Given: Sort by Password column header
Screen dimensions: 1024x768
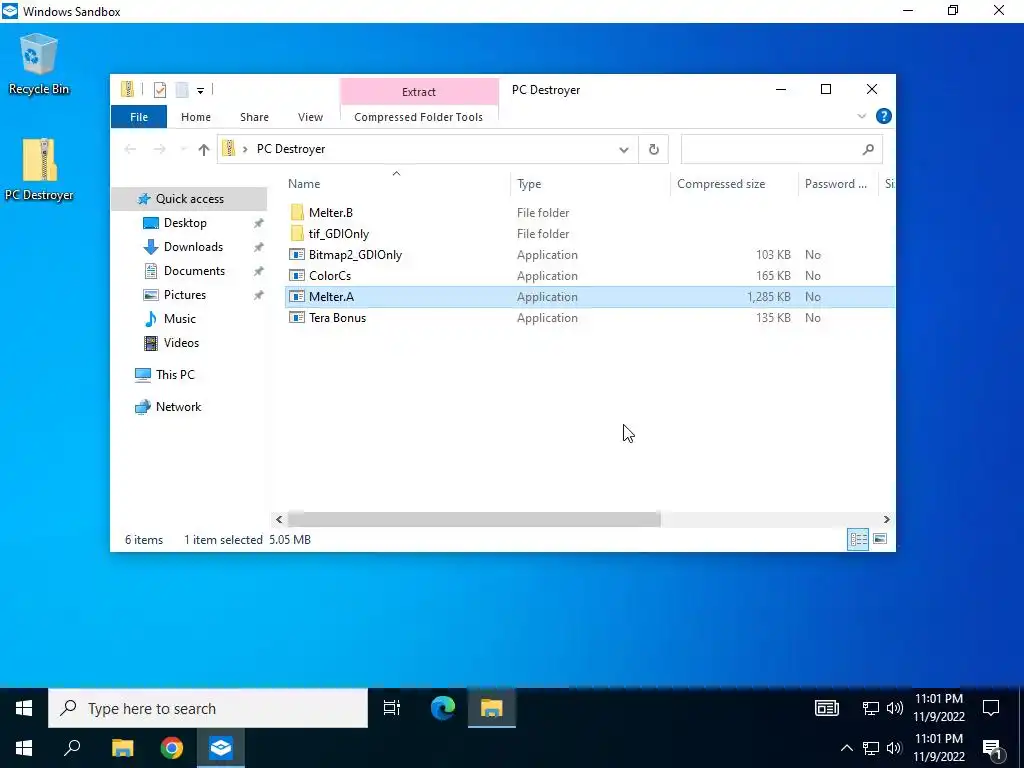Looking at the screenshot, I should (838, 184).
